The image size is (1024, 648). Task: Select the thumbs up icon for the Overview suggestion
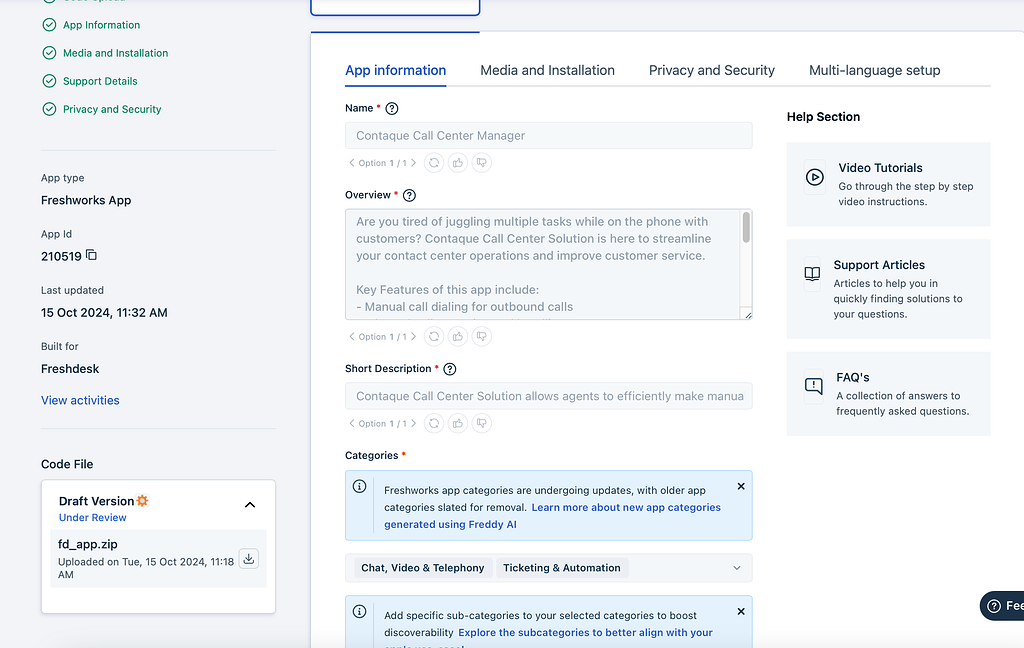pos(457,336)
